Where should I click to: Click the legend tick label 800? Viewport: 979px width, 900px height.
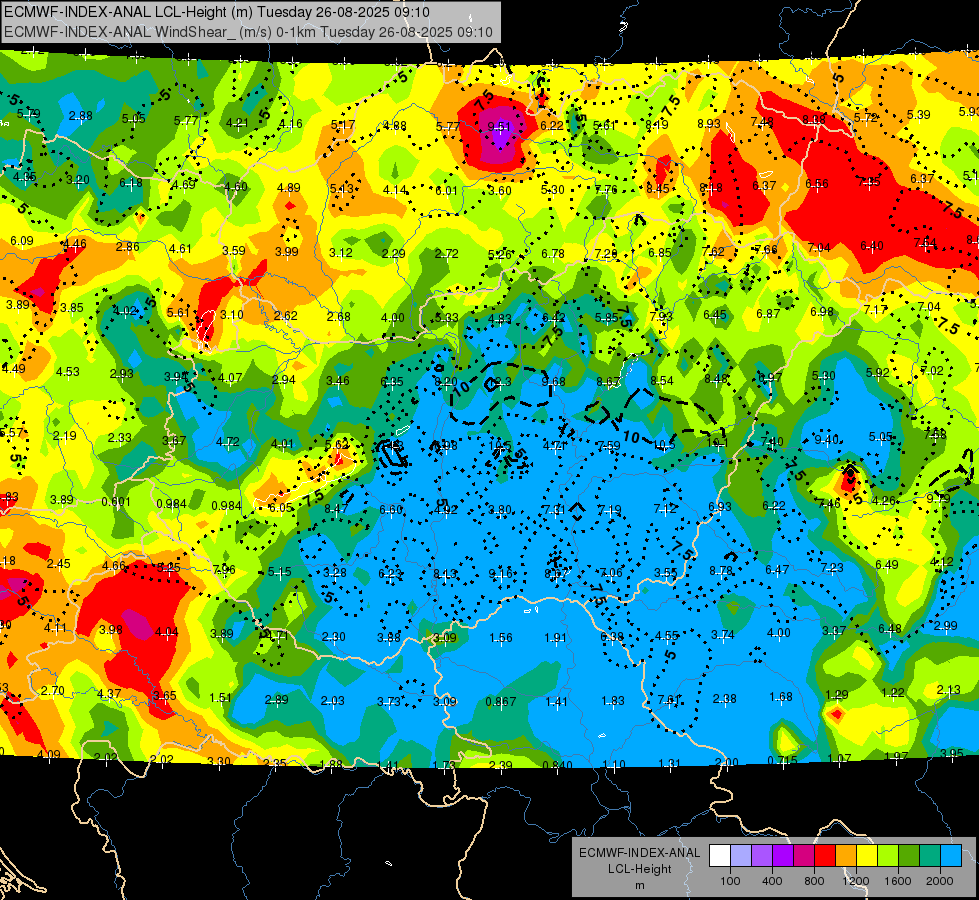(814, 881)
